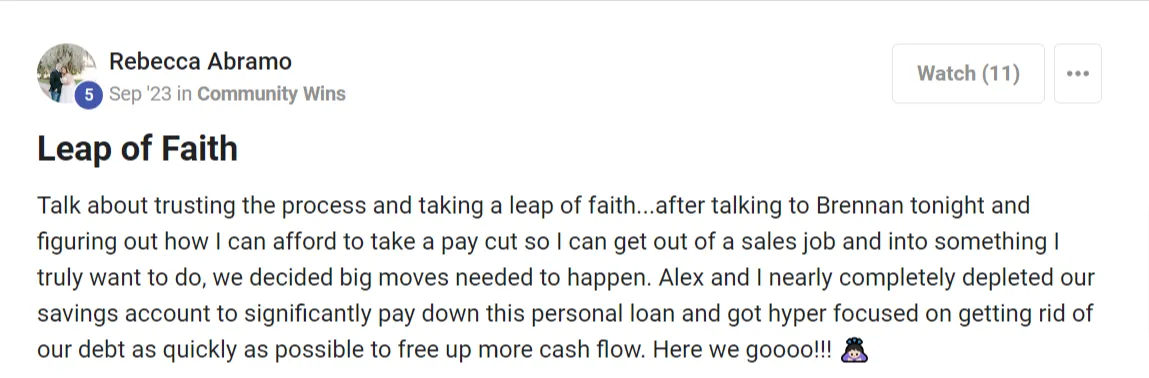This screenshot has height=378, width=1149.
Task: Click the level 5 badge on avatar
Action: [x=89, y=94]
